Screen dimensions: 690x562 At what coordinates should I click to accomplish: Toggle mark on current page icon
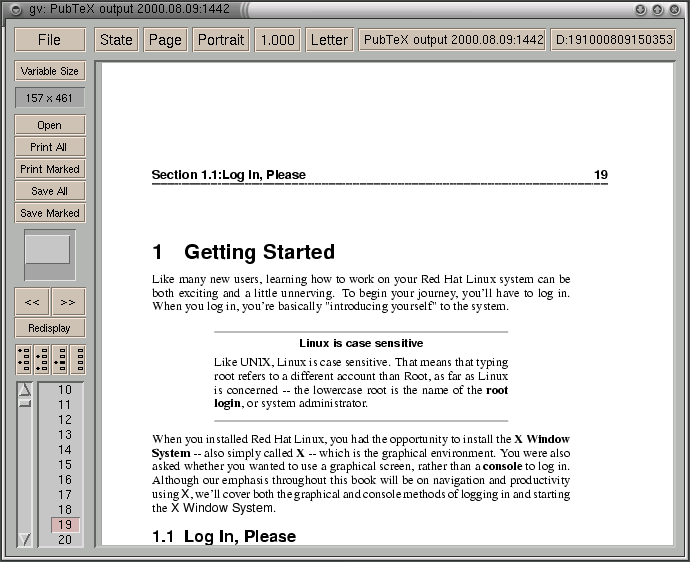60,360
